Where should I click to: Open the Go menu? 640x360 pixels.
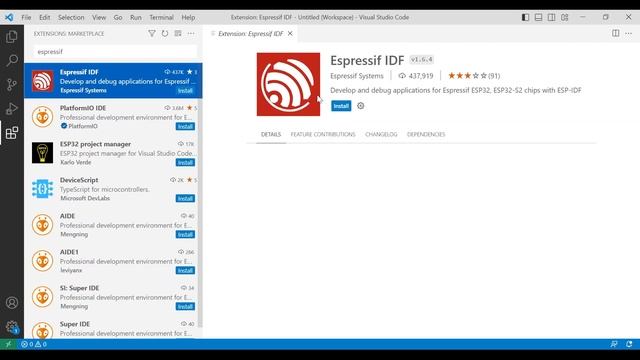pos(118,17)
